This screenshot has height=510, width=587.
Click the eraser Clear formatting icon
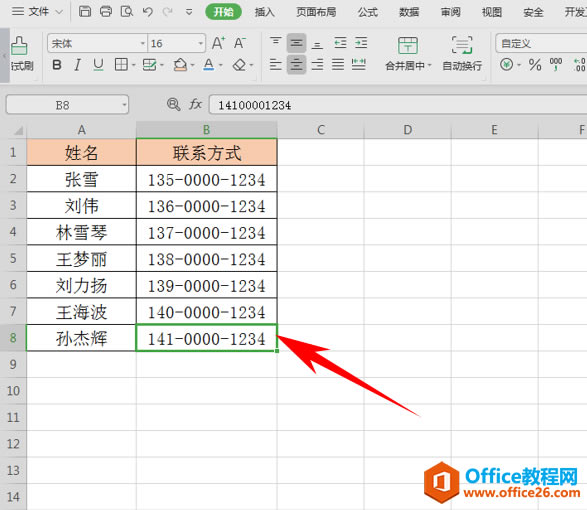[x=239, y=65]
